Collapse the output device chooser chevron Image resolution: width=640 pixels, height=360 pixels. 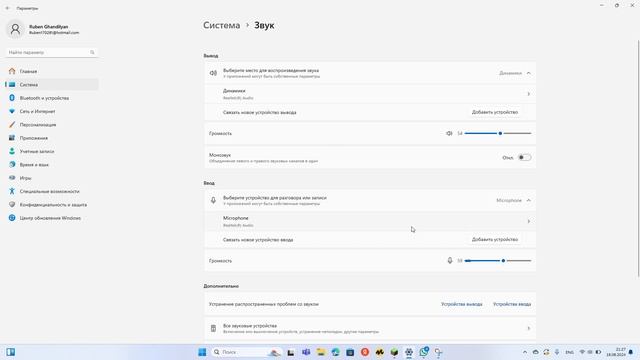click(x=529, y=73)
